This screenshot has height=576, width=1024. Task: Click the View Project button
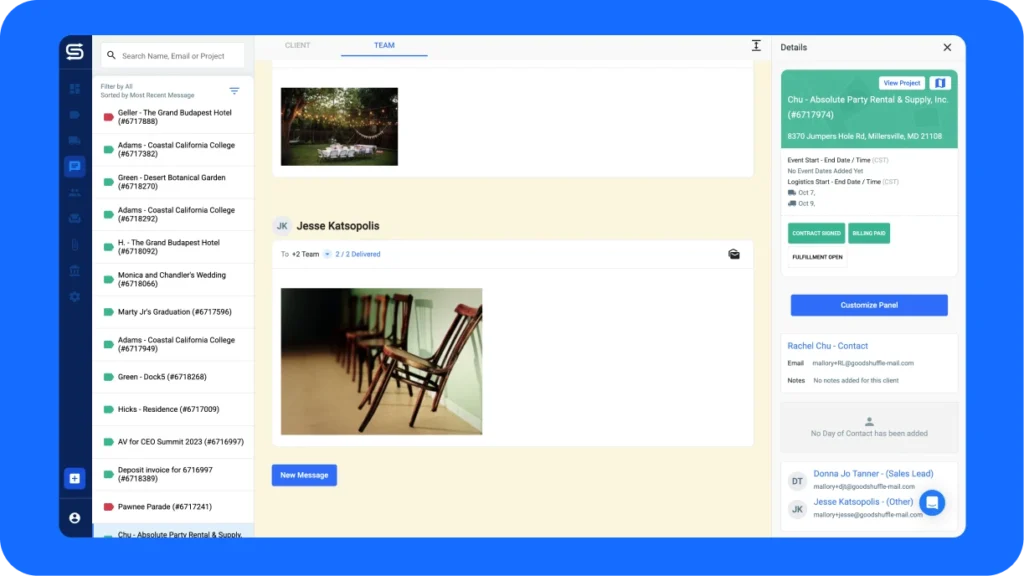coord(901,82)
